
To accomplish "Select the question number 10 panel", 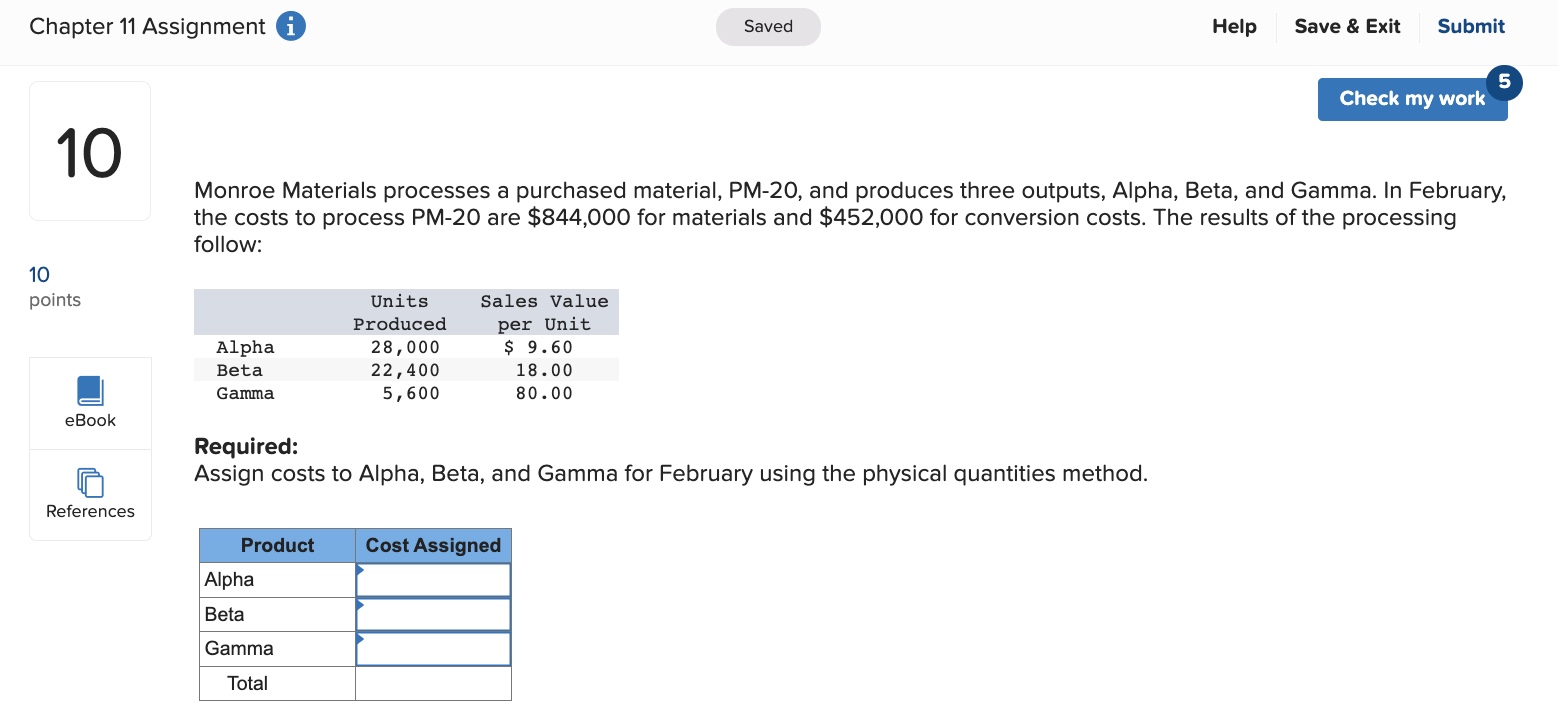I will [89, 150].
